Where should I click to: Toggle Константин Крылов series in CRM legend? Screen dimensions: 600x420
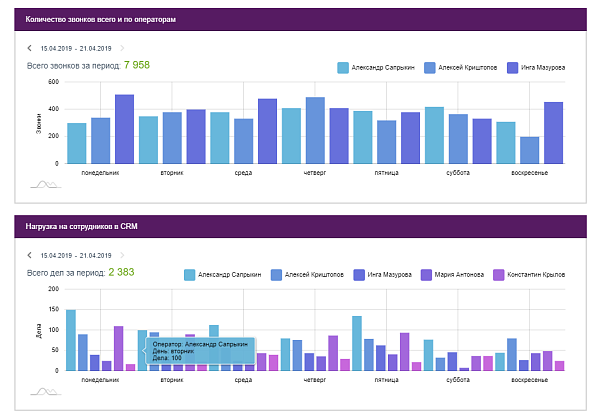[529, 275]
